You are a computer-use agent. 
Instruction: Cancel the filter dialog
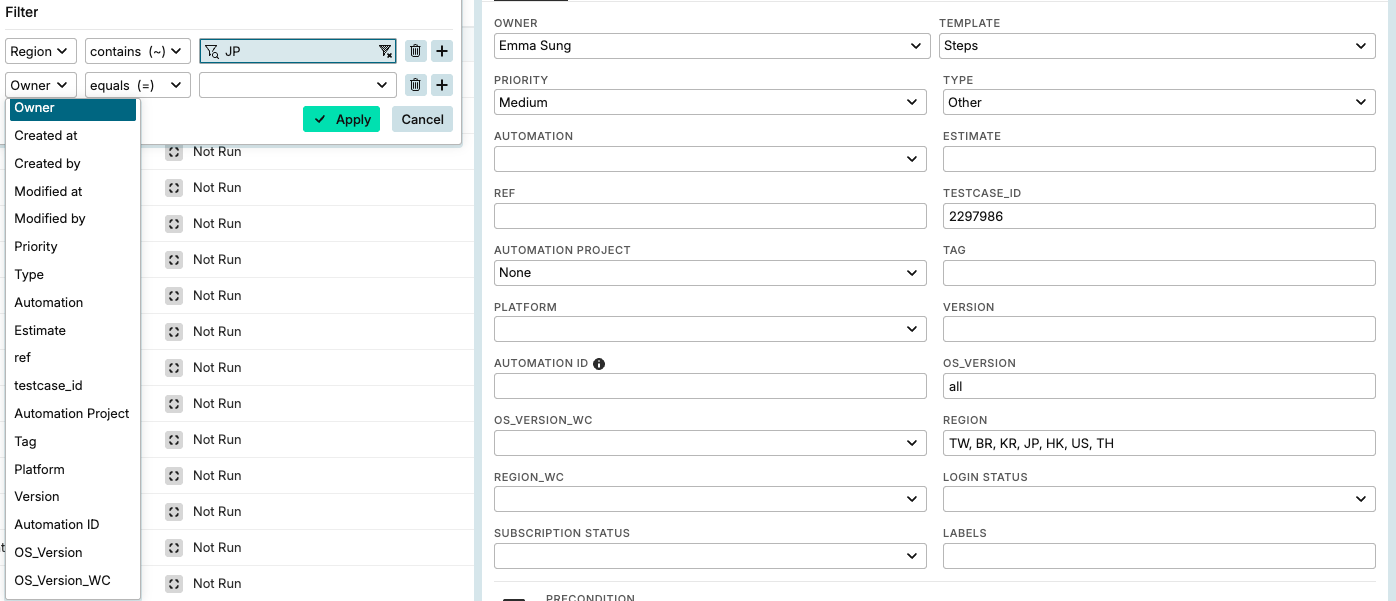(x=422, y=119)
